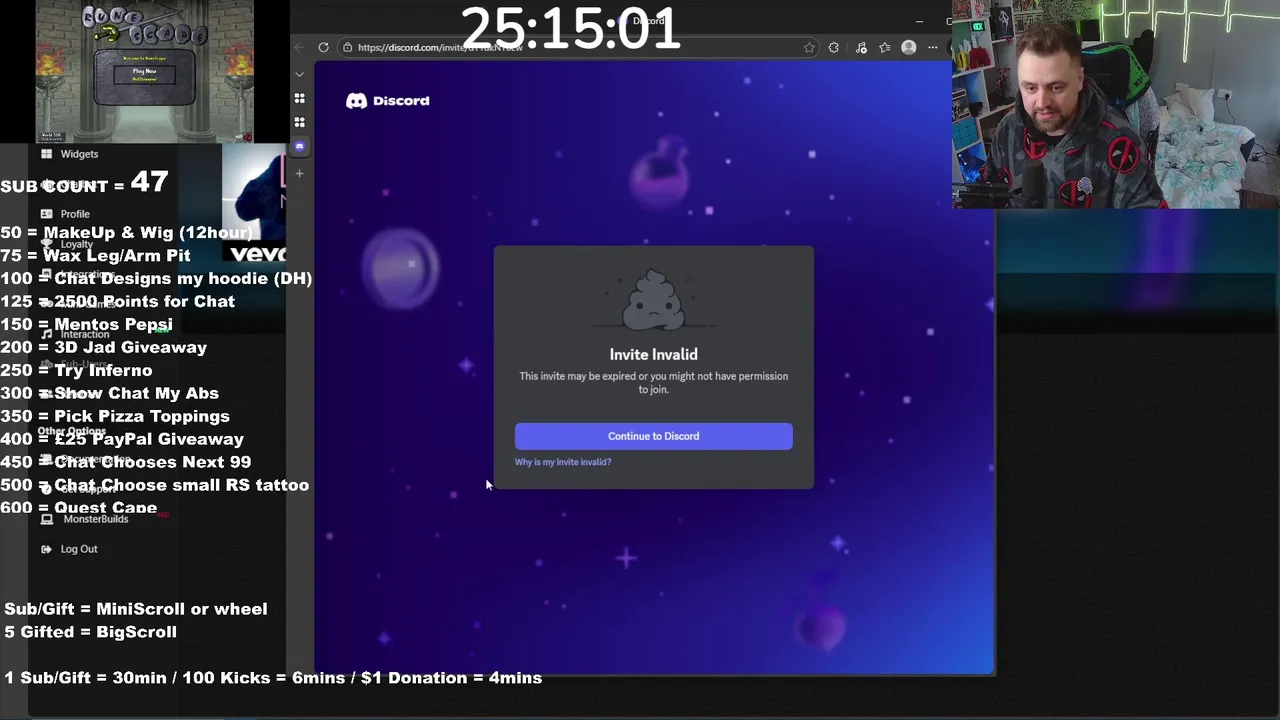Viewport: 1280px width, 720px height.
Task: Open the browser extensions puzzle icon
Action: [834, 47]
